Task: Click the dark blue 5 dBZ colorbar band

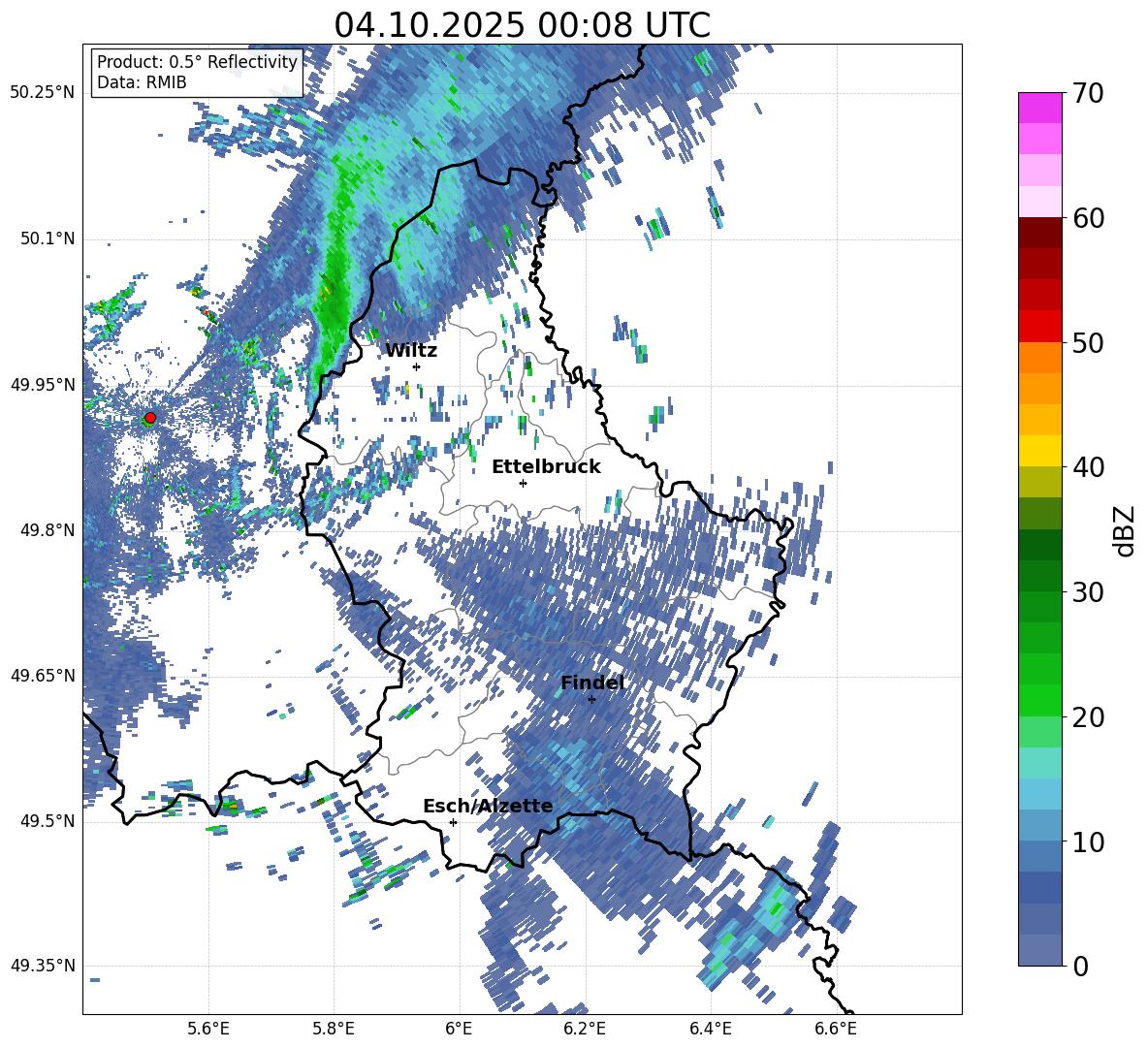Action: coord(1039,887)
